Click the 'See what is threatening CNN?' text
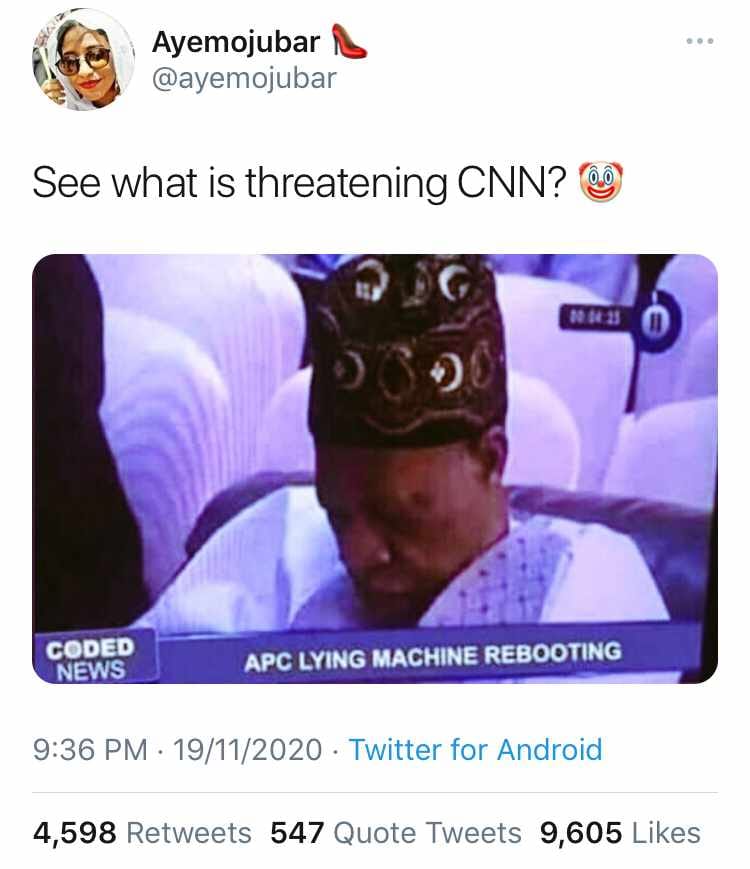The height and width of the screenshot is (869, 750). click(x=299, y=183)
